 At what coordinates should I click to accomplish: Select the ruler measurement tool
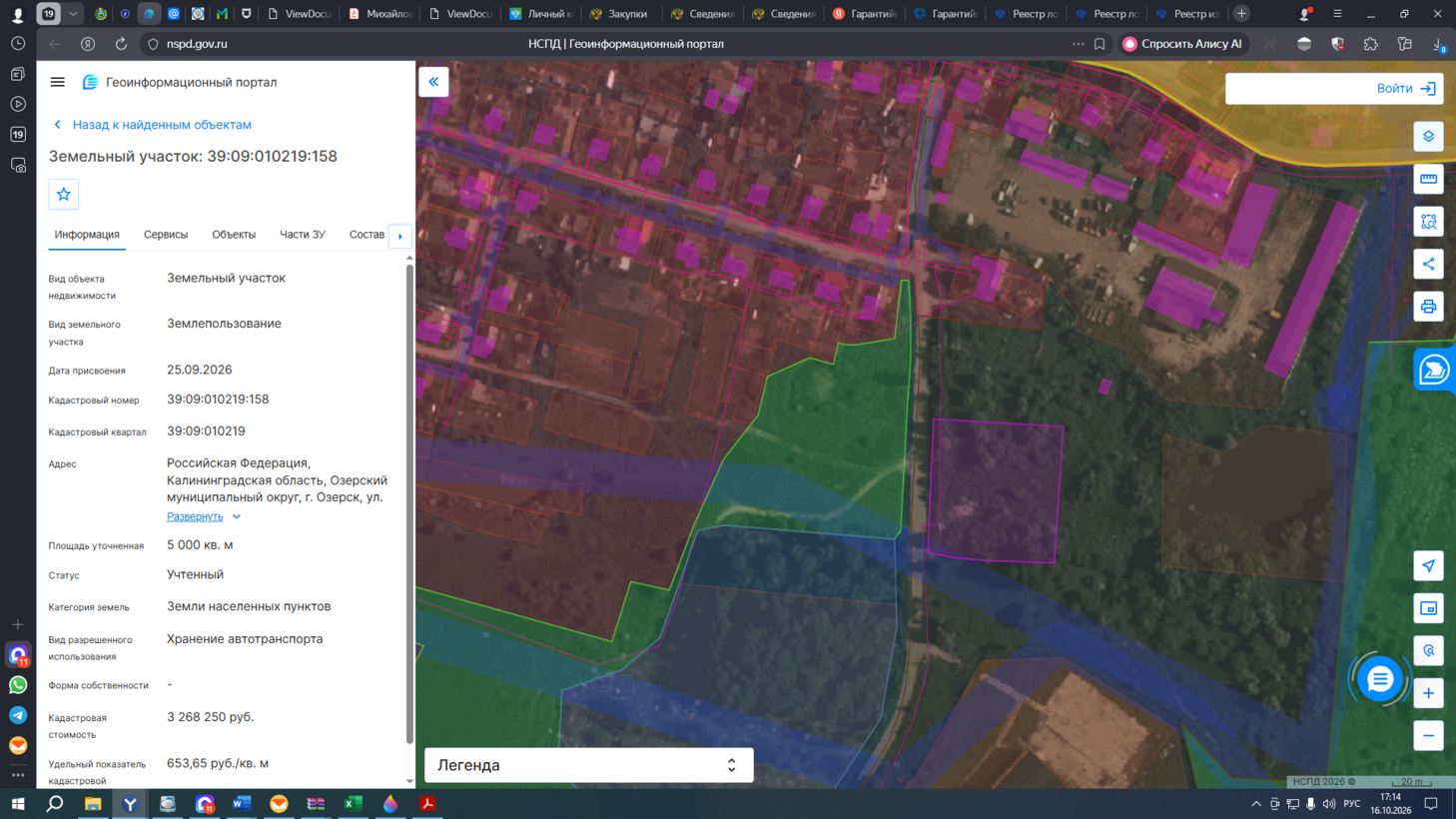1428,180
